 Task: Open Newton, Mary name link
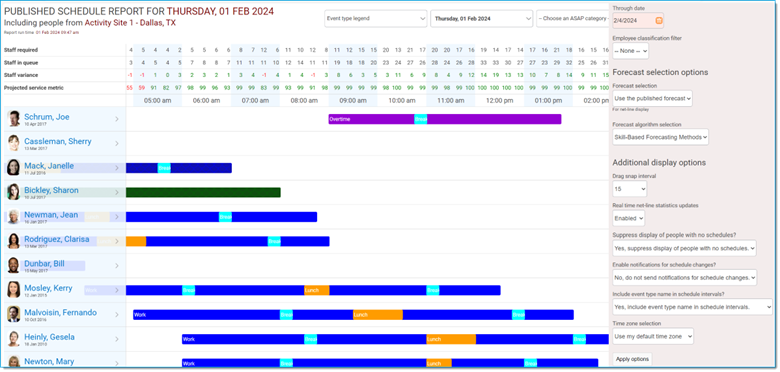pos(49,362)
